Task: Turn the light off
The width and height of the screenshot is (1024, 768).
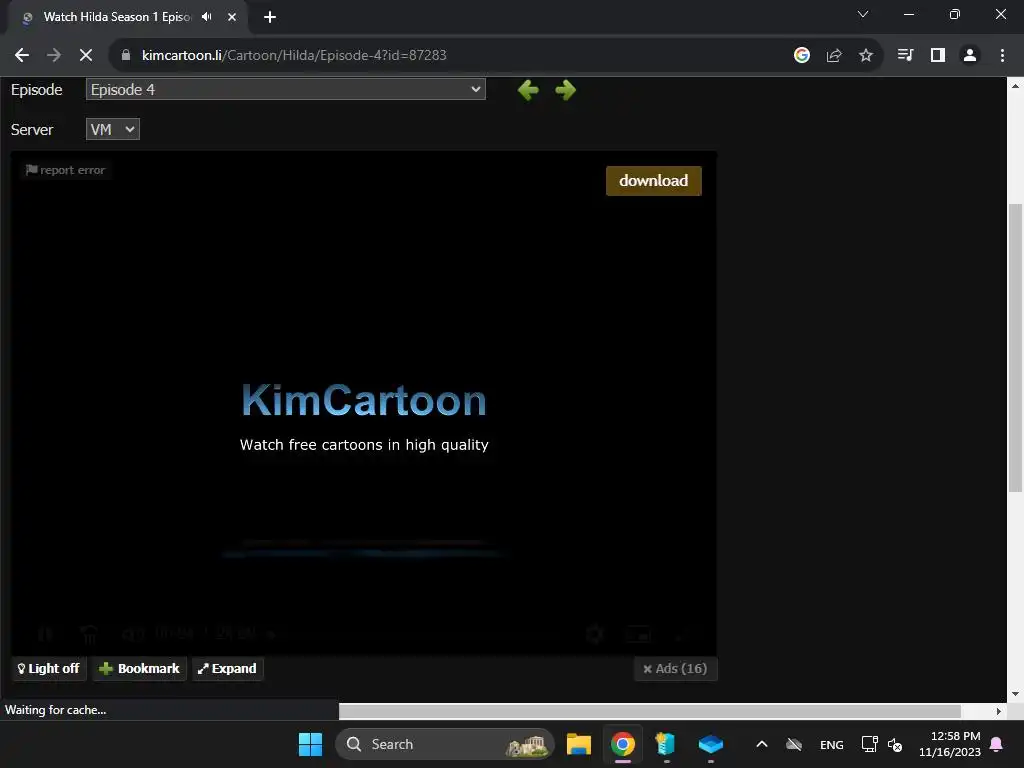Action: tap(48, 668)
